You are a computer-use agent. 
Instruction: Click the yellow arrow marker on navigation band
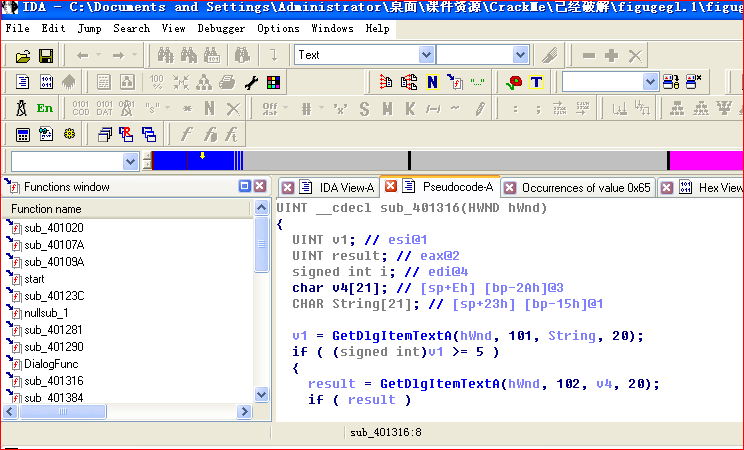202,156
